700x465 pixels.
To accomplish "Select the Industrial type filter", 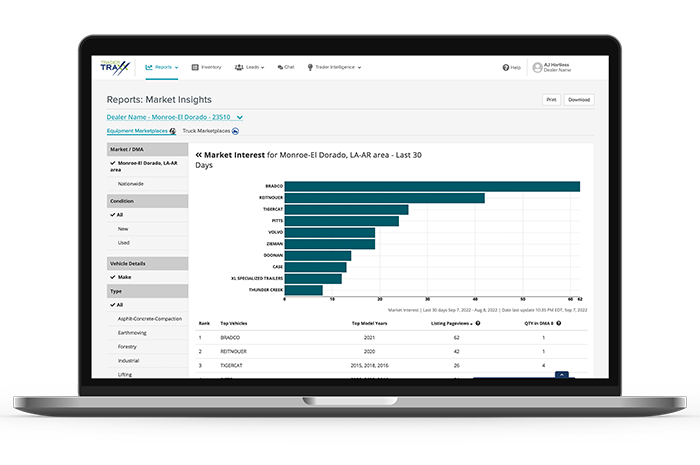I will [x=147, y=361].
